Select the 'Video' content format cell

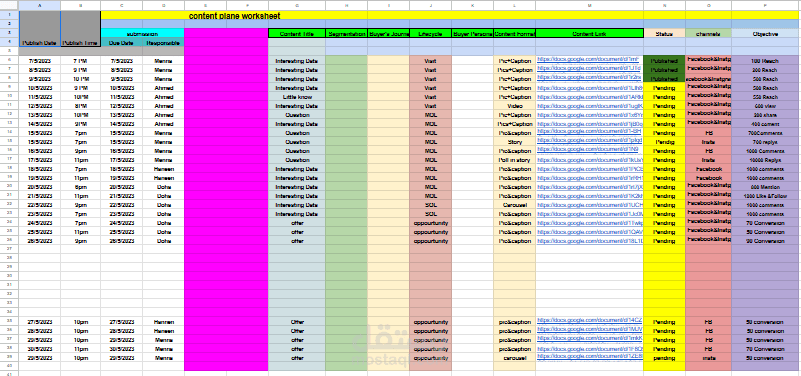coord(514,106)
